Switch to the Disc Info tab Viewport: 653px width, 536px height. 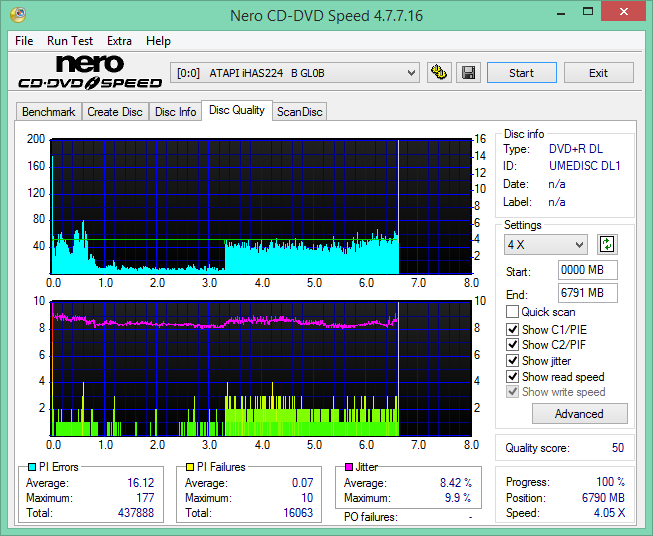tap(175, 112)
